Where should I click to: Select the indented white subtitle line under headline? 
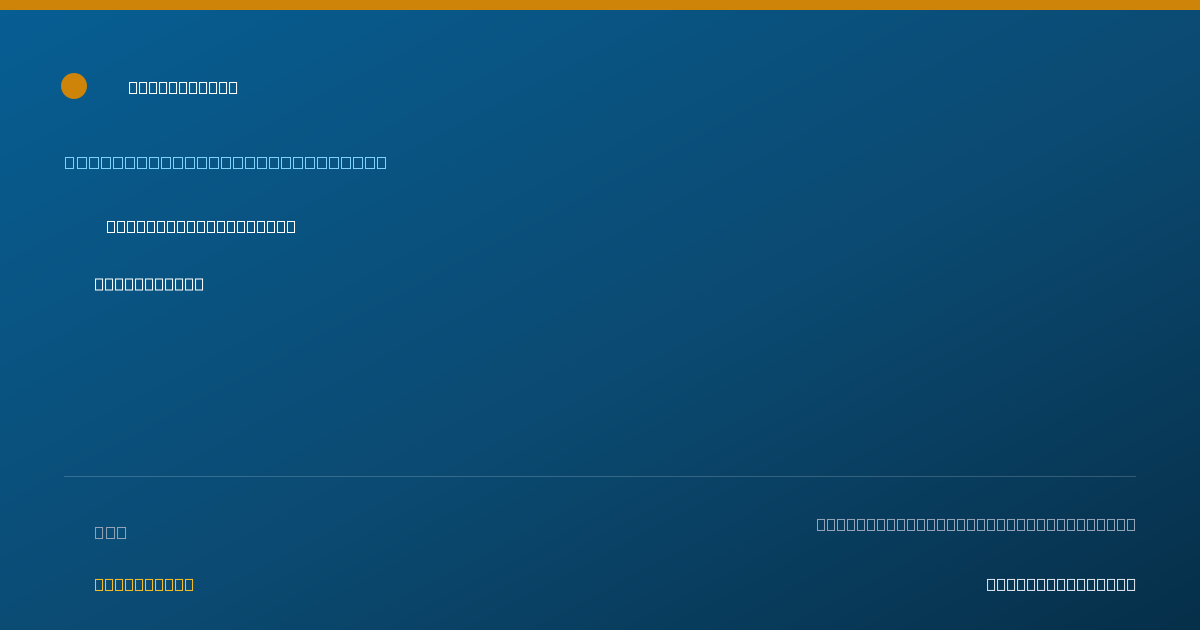[201, 226]
